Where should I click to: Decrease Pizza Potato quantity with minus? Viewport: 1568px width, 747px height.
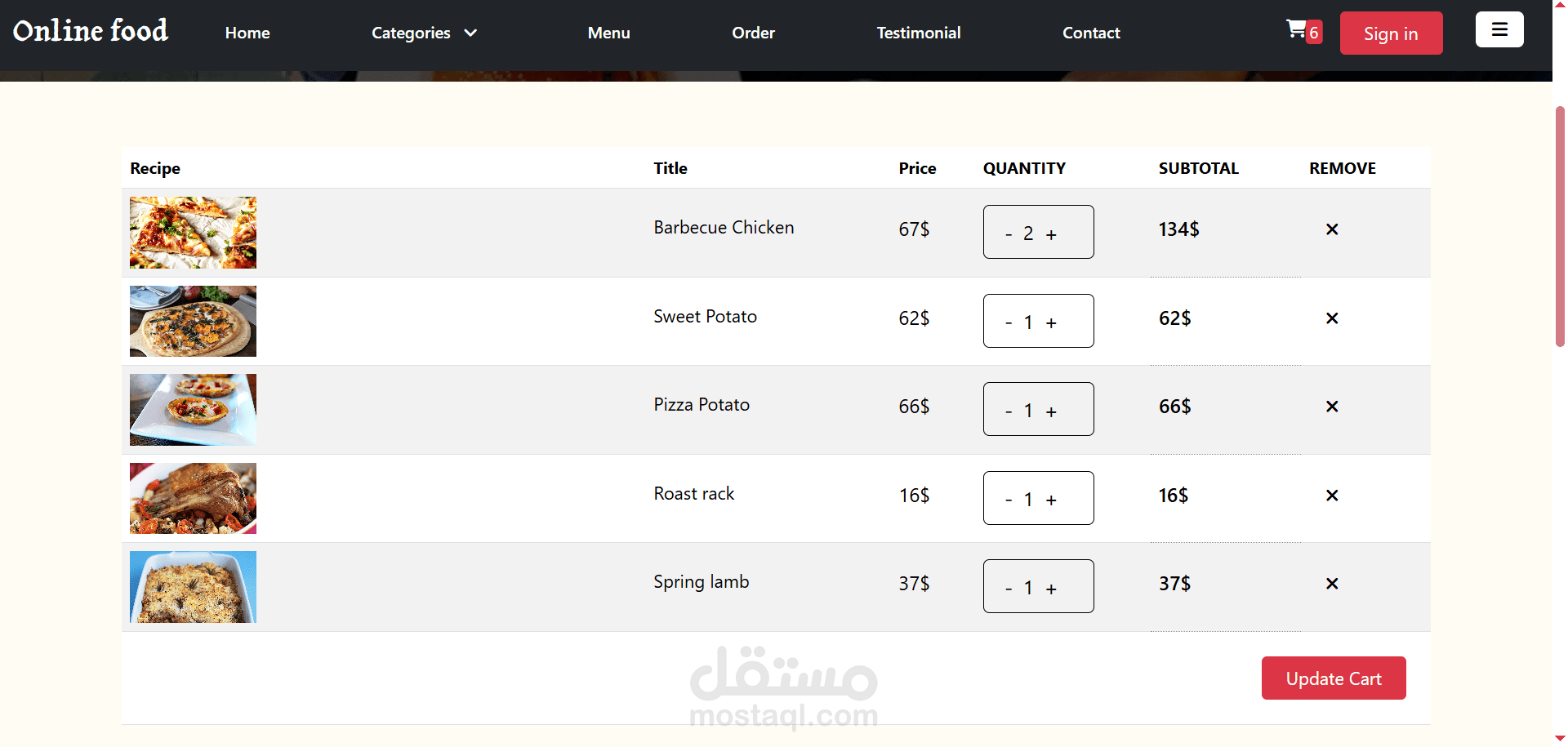coord(1009,411)
